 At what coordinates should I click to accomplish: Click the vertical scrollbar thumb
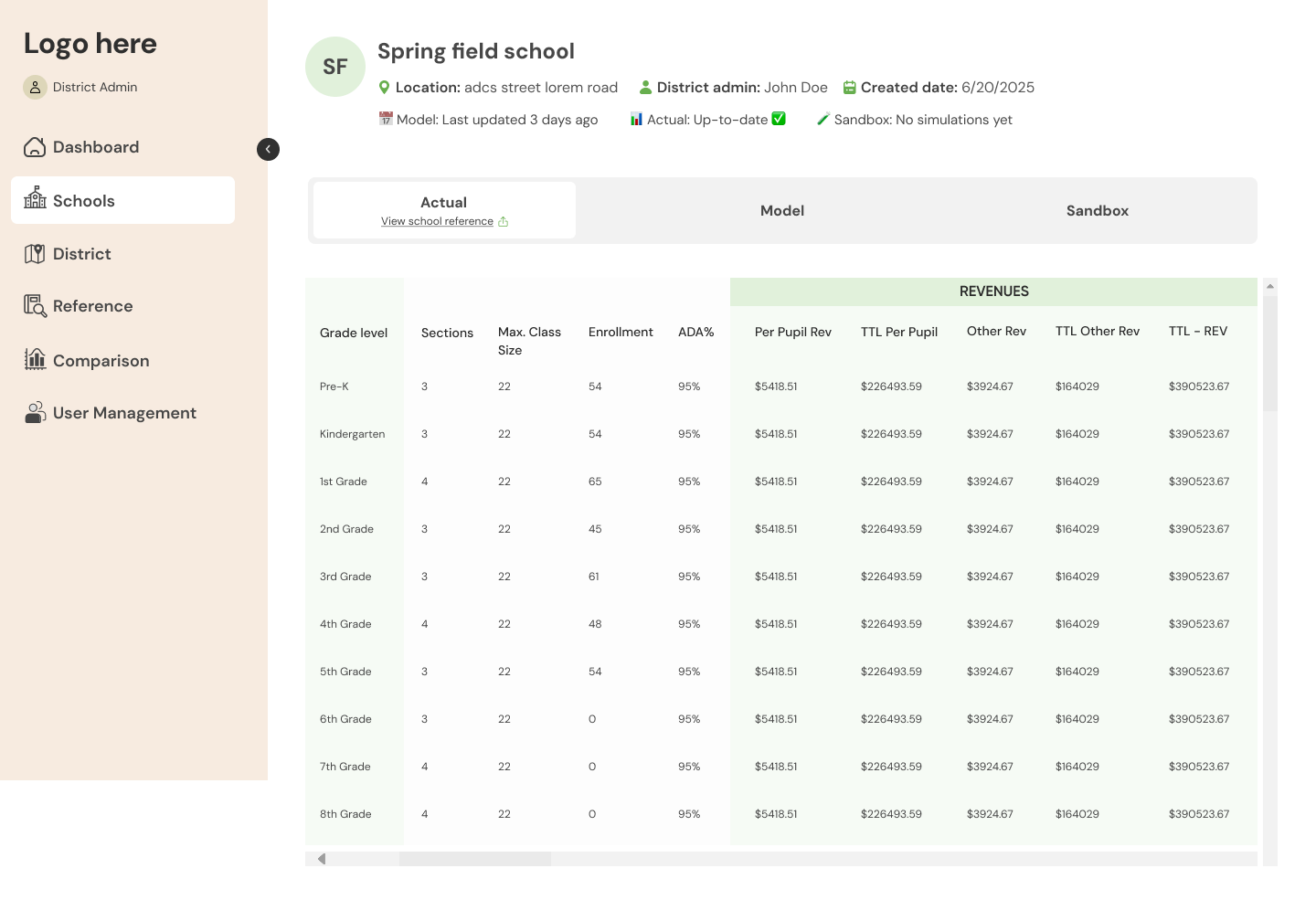(x=1270, y=353)
